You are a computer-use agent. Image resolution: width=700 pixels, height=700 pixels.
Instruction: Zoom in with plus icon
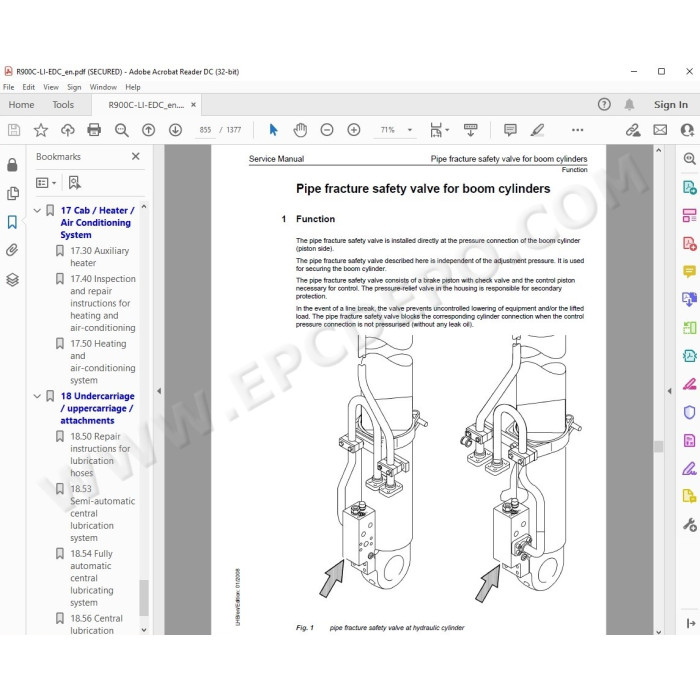pyautogui.click(x=354, y=130)
